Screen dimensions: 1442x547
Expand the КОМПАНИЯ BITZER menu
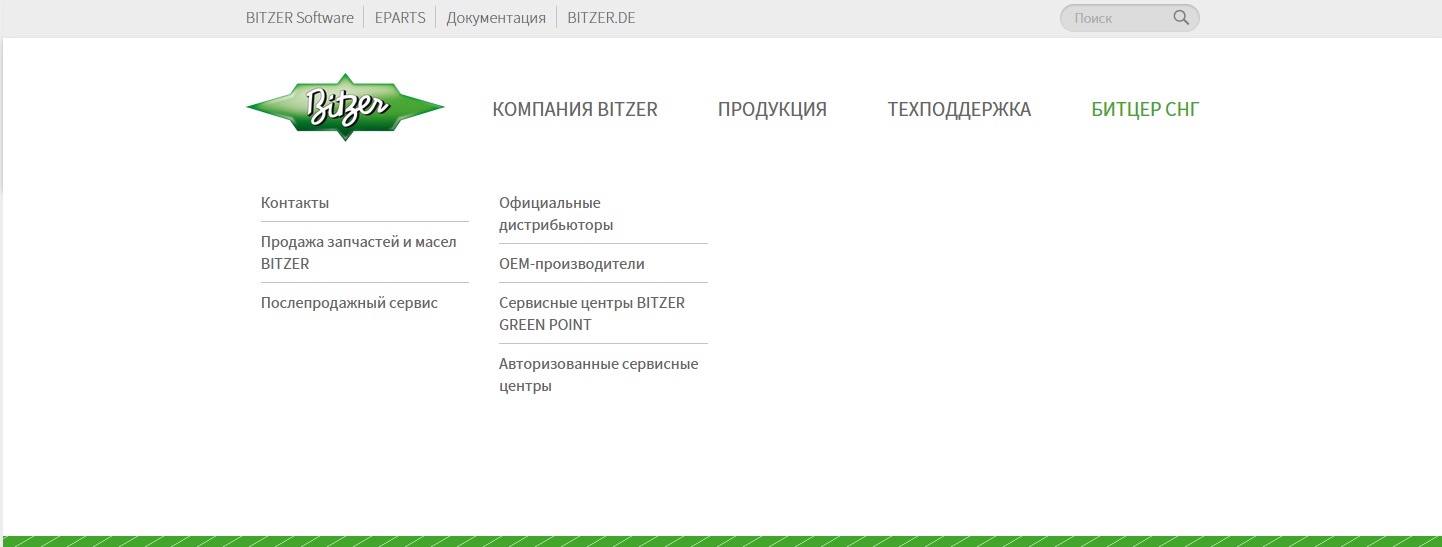(575, 110)
